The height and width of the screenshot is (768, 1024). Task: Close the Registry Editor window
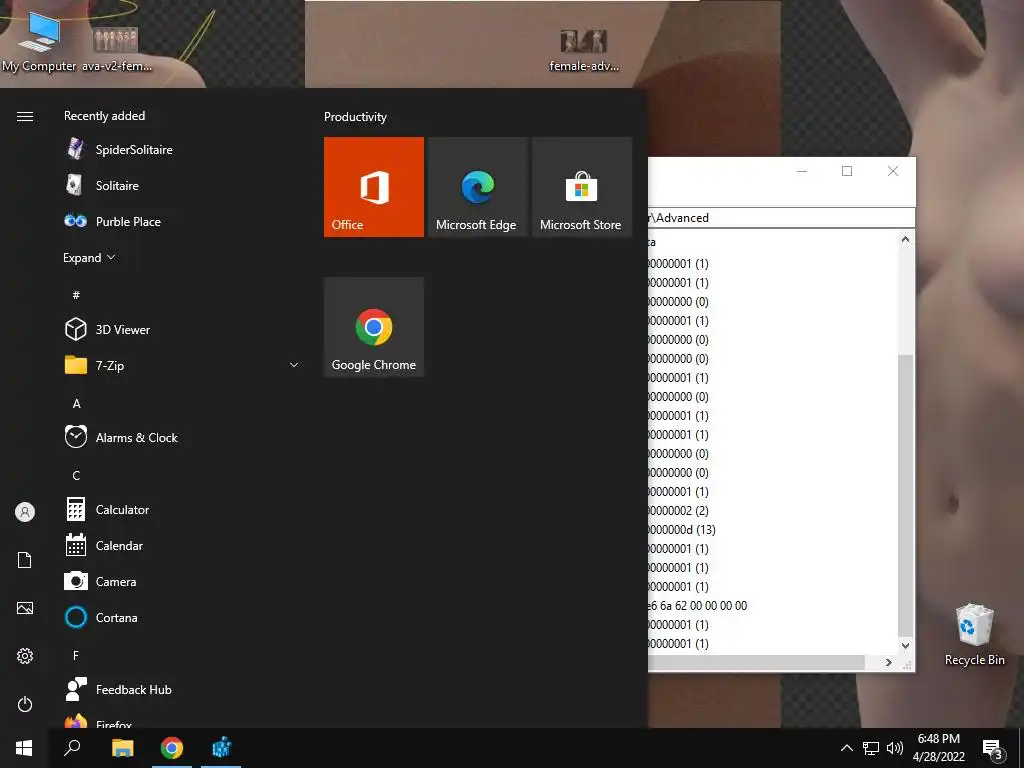[x=893, y=171]
